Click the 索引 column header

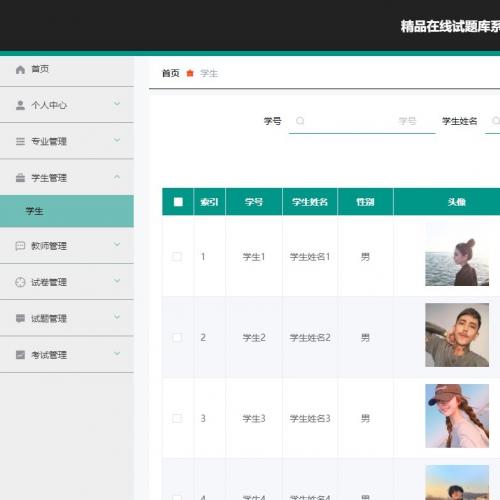(209, 202)
